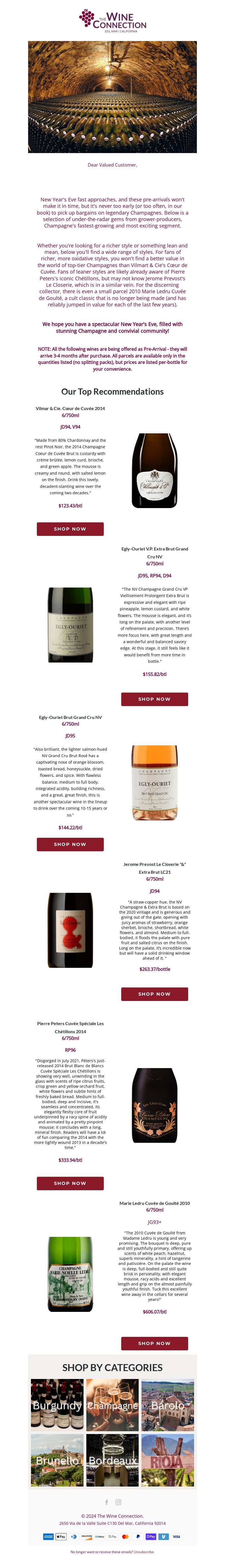This screenshot has width=225, height=1568.
Task: Click the La Closerie bottle image
Action: [70, 930]
